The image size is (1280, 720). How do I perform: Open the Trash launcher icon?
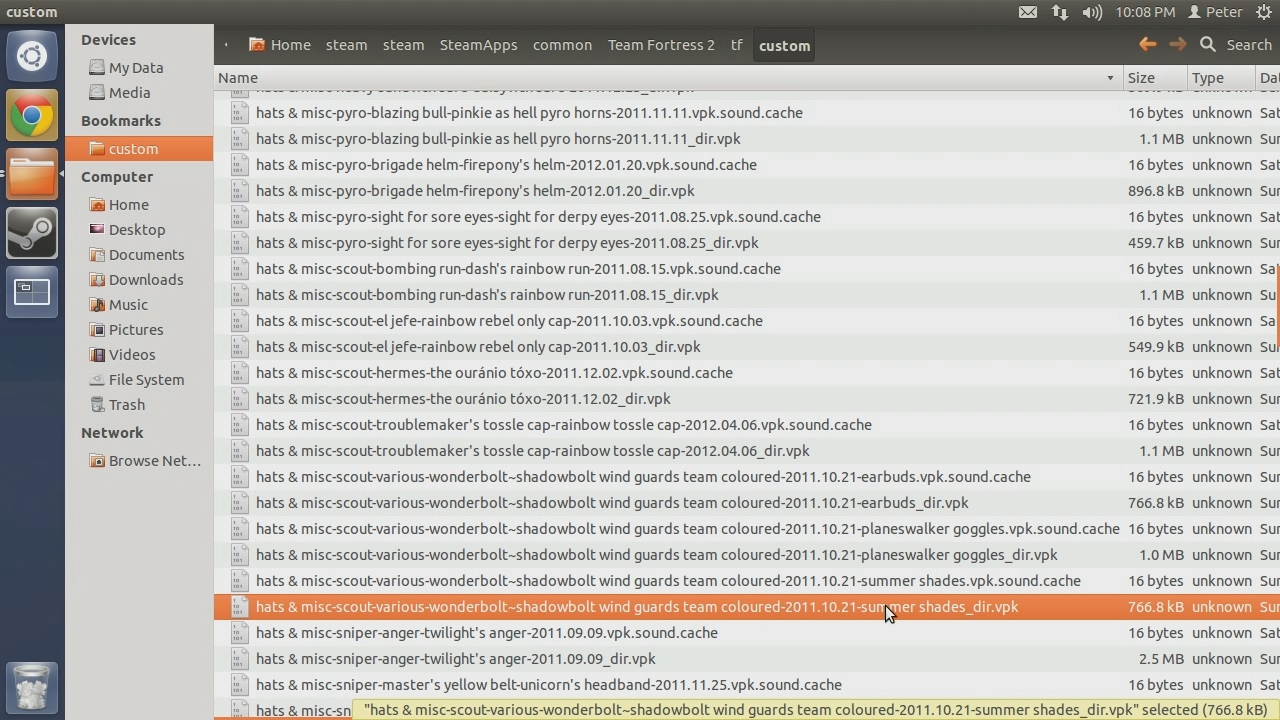32,688
